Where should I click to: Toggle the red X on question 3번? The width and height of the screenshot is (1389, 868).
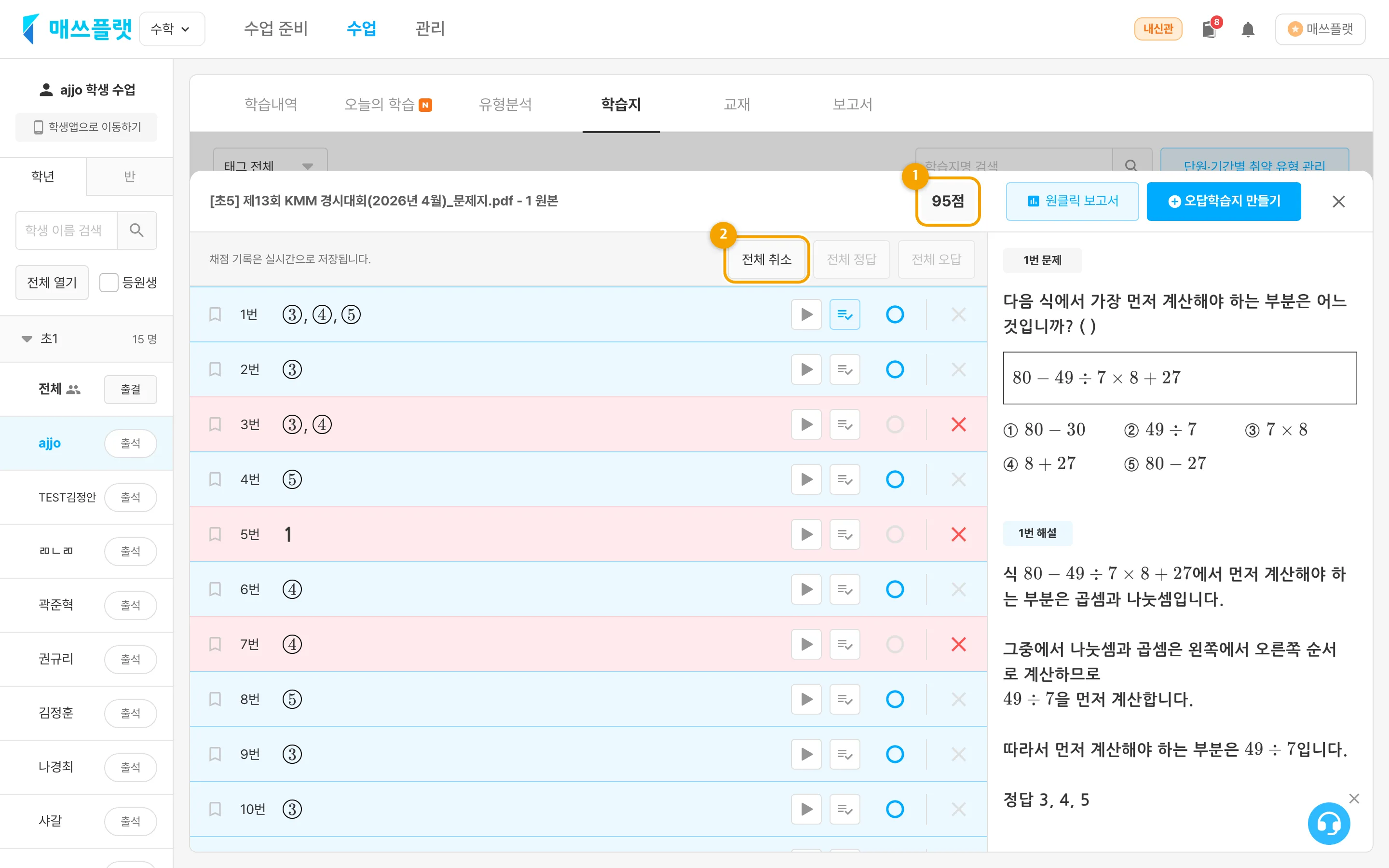958,424
